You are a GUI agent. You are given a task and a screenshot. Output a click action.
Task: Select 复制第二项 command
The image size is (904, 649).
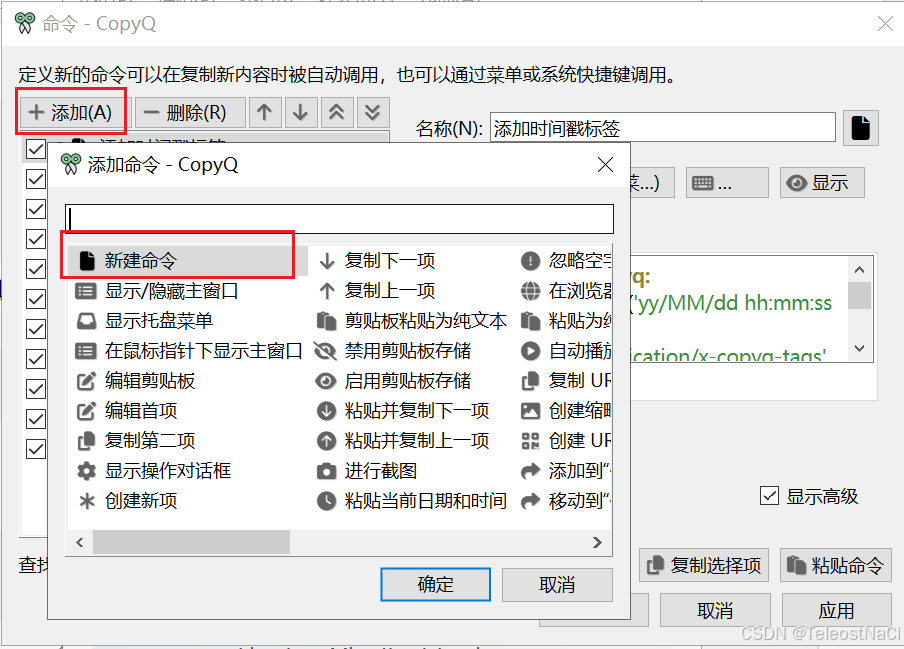(x=136, y=440)
